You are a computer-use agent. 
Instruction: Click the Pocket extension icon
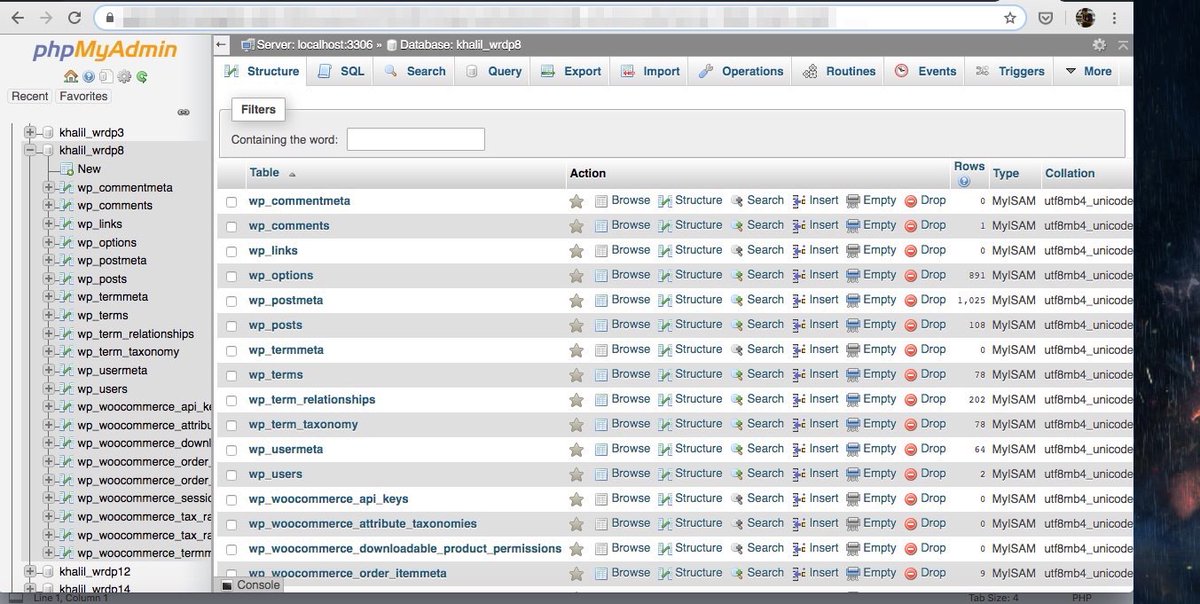coord(1044,18)
